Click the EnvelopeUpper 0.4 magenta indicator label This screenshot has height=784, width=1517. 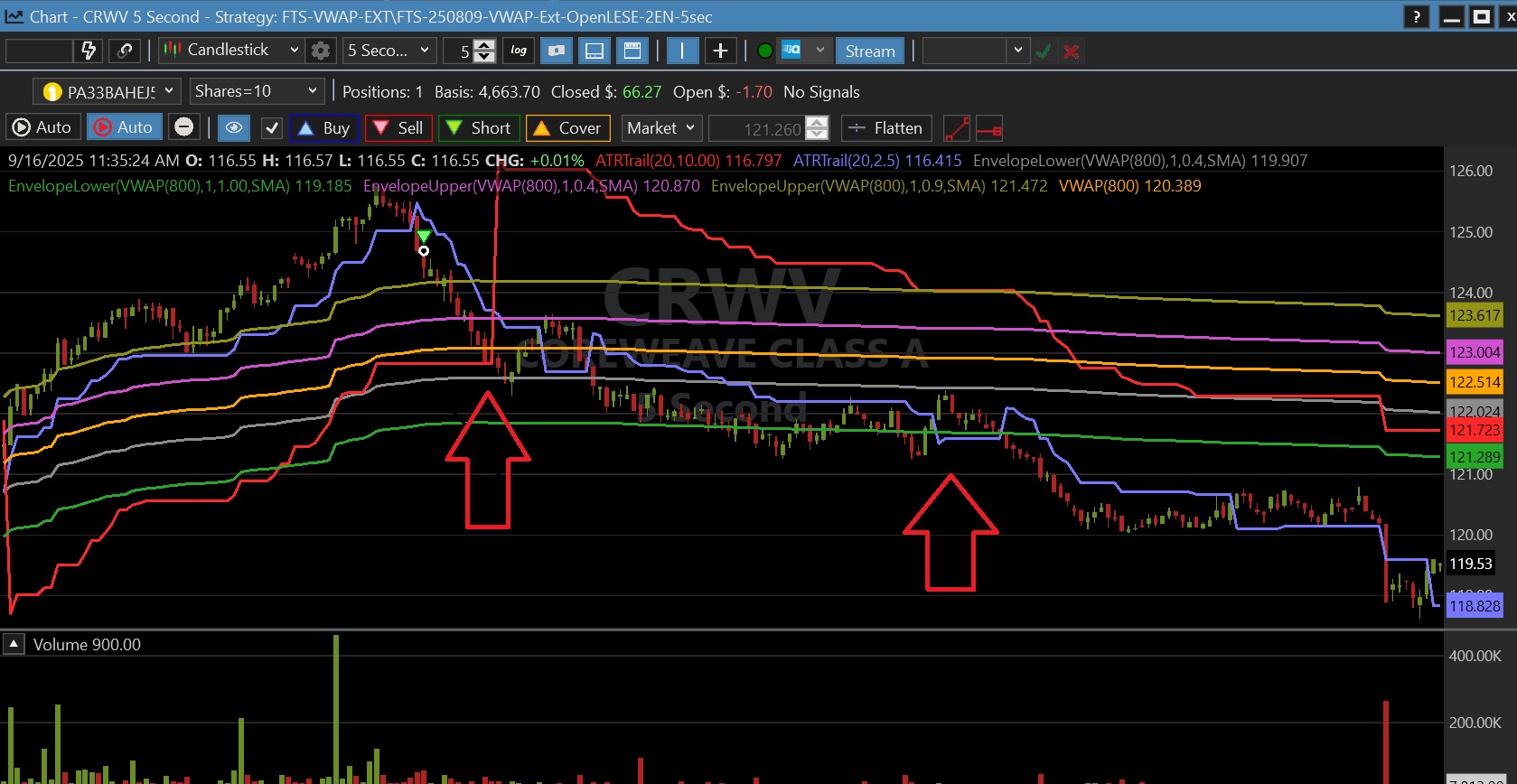click(x=531, y=186)
